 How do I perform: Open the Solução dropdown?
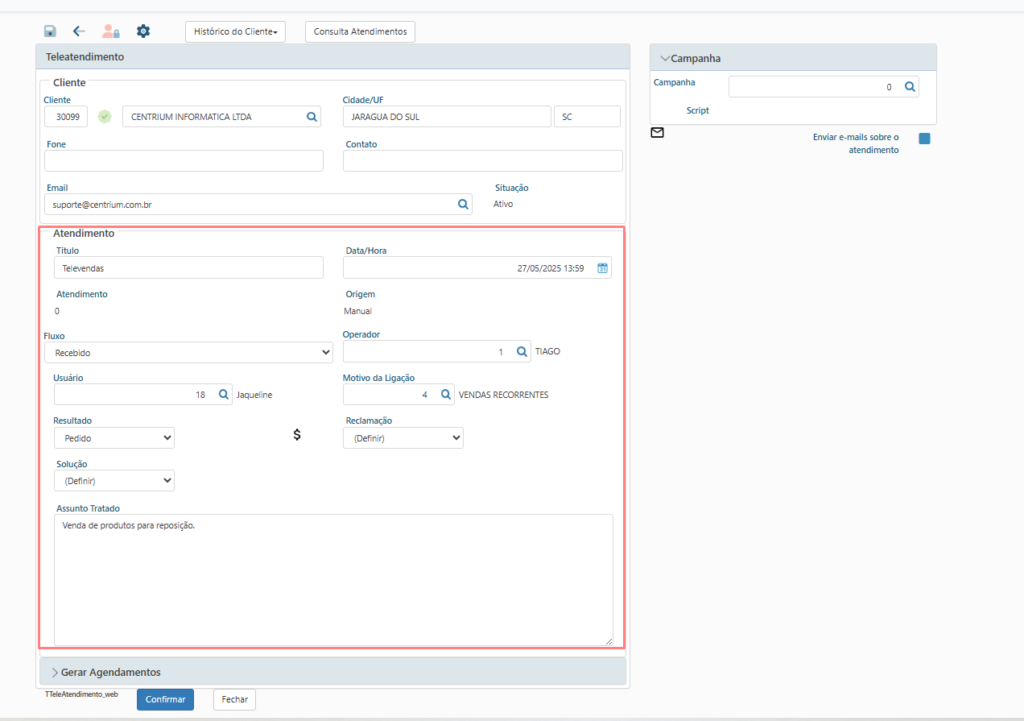pyautogui.click(x=114, y=481)
